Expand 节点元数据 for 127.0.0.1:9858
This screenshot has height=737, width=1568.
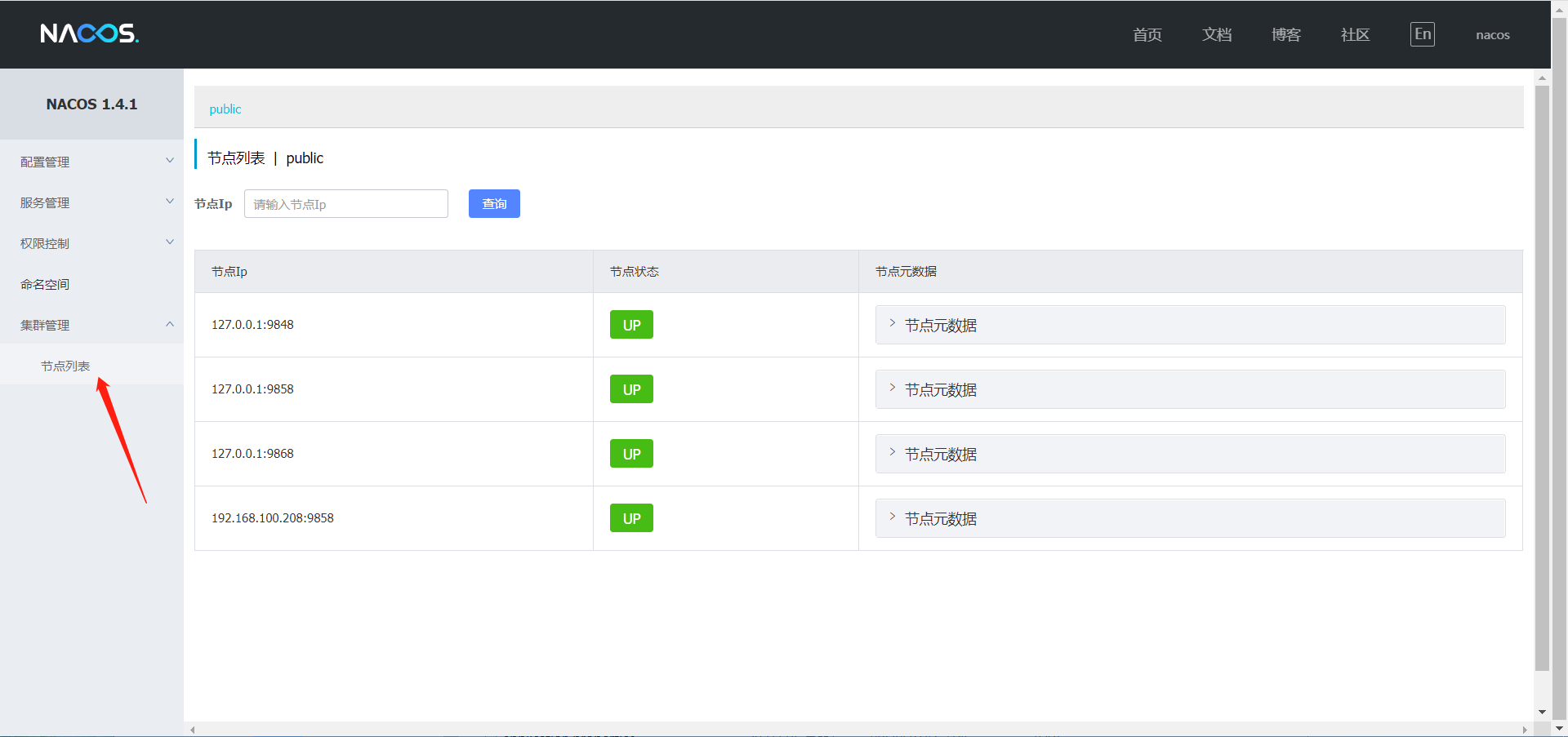(1191, 389)
